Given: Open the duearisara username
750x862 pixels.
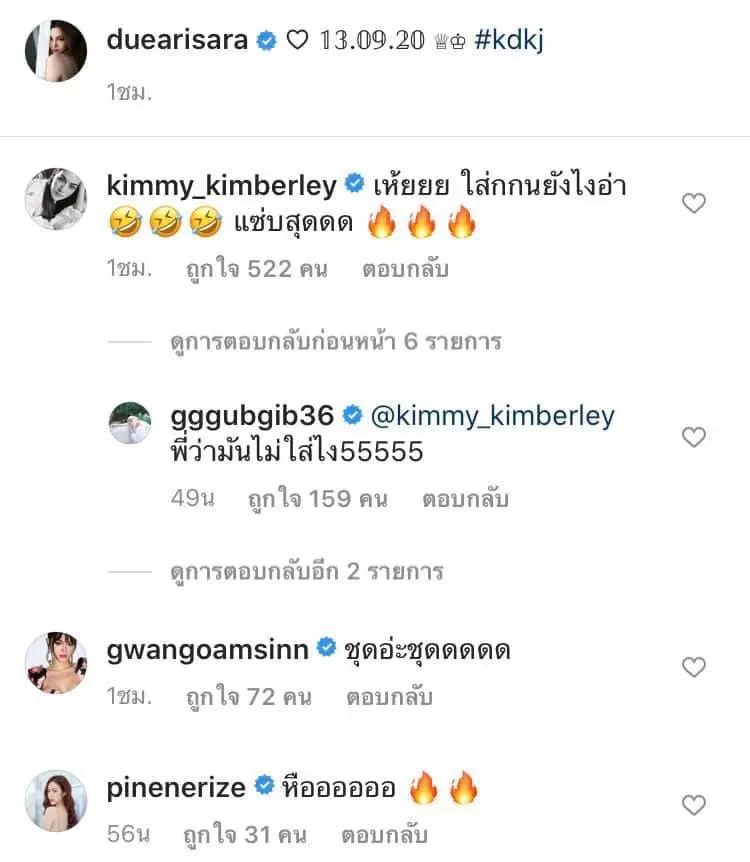Looking at the screenshot, I should pos(176,40).
